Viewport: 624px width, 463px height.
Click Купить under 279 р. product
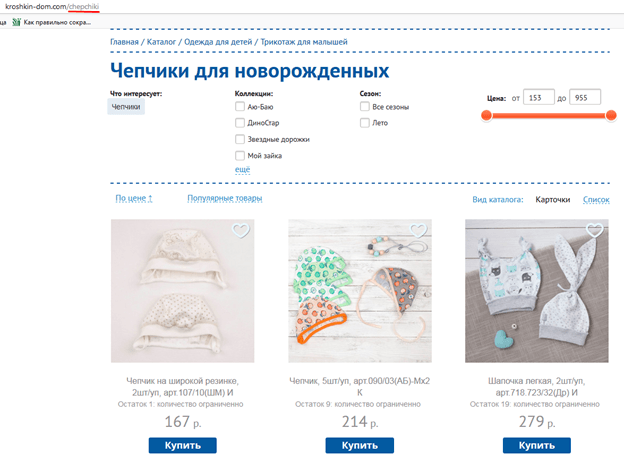536,445
